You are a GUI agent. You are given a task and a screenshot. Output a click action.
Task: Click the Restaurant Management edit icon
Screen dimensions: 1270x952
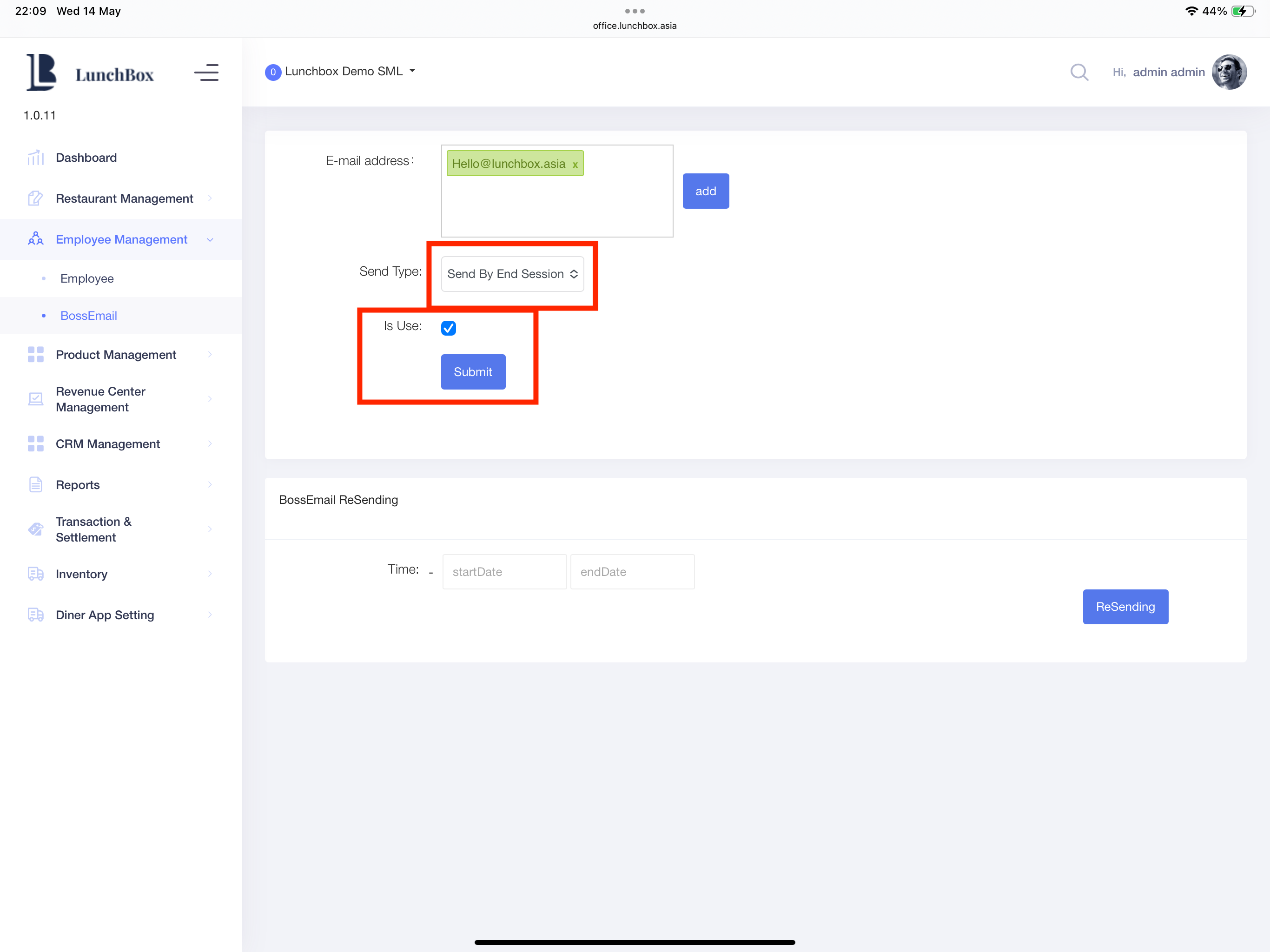pyautogui.click(x=36, y=198)
